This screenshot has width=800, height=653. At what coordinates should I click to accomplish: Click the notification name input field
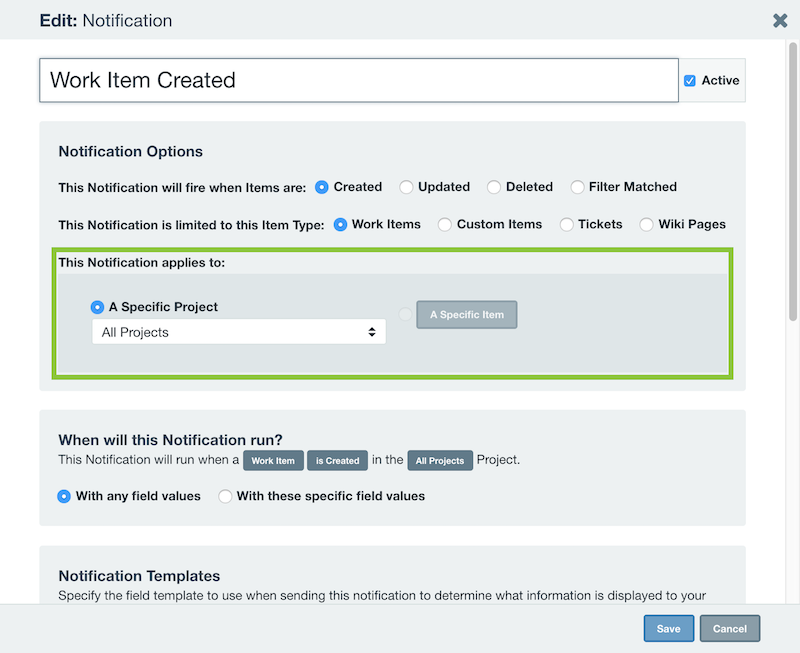(359, 81)
